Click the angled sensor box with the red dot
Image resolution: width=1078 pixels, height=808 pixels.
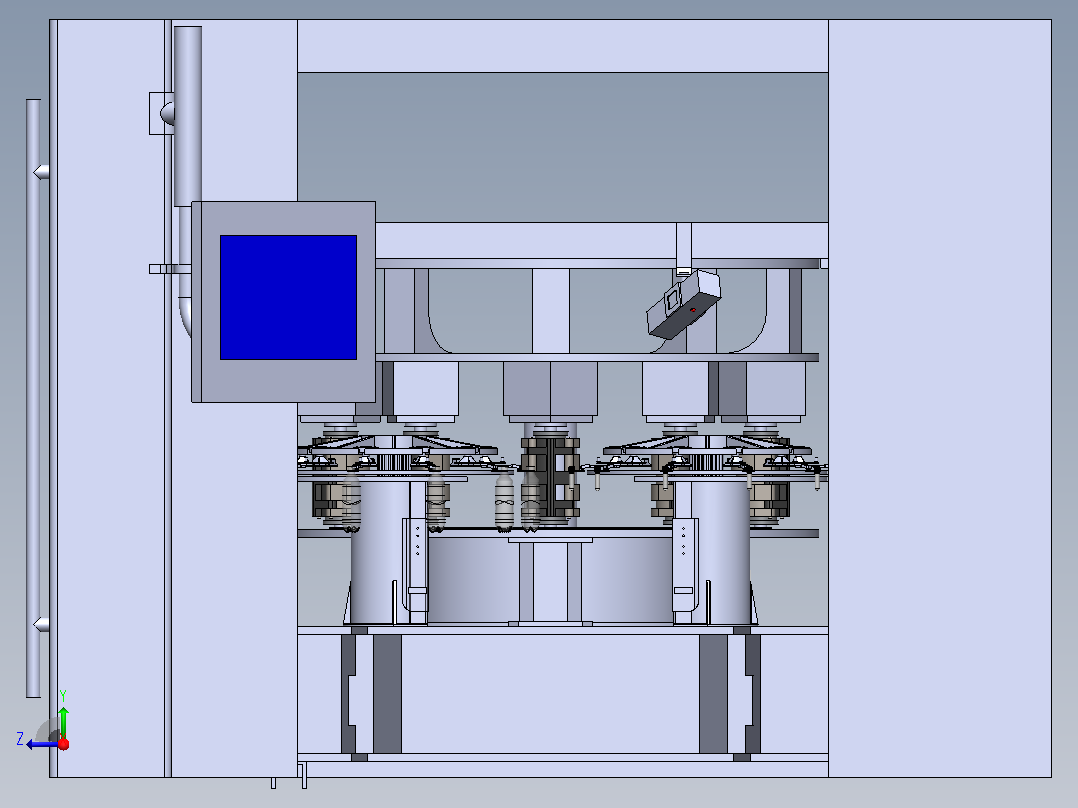click(683, 304)
